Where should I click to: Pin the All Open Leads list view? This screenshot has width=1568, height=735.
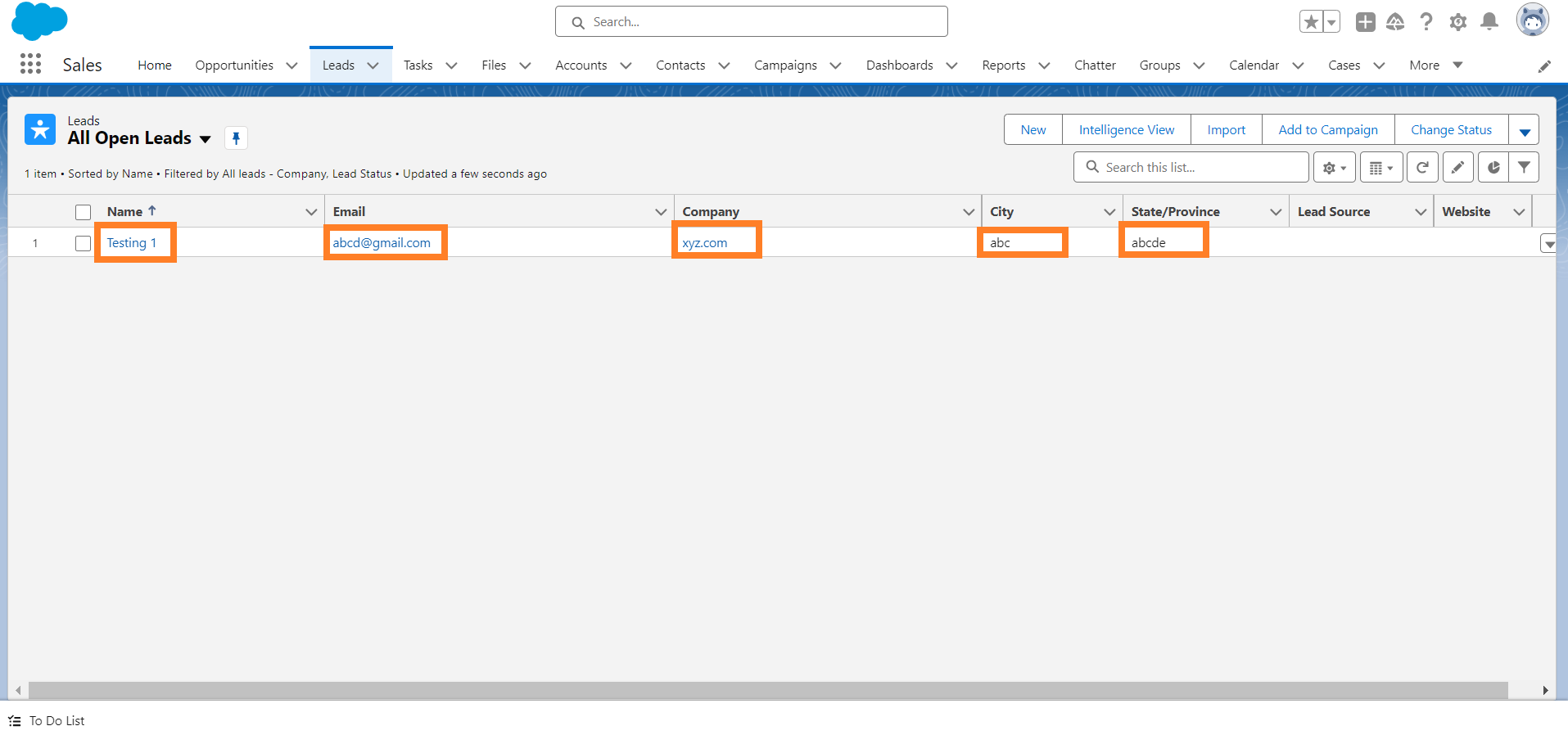point(236,138)
